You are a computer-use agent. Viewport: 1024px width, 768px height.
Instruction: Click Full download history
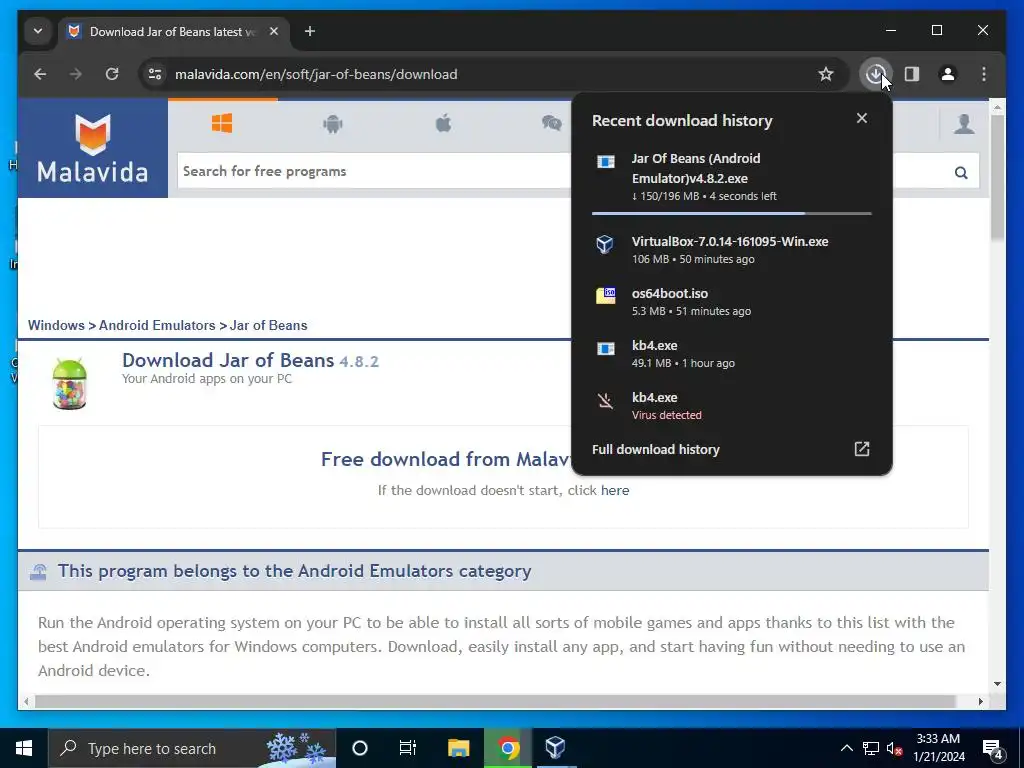click(x=655, y=449)
